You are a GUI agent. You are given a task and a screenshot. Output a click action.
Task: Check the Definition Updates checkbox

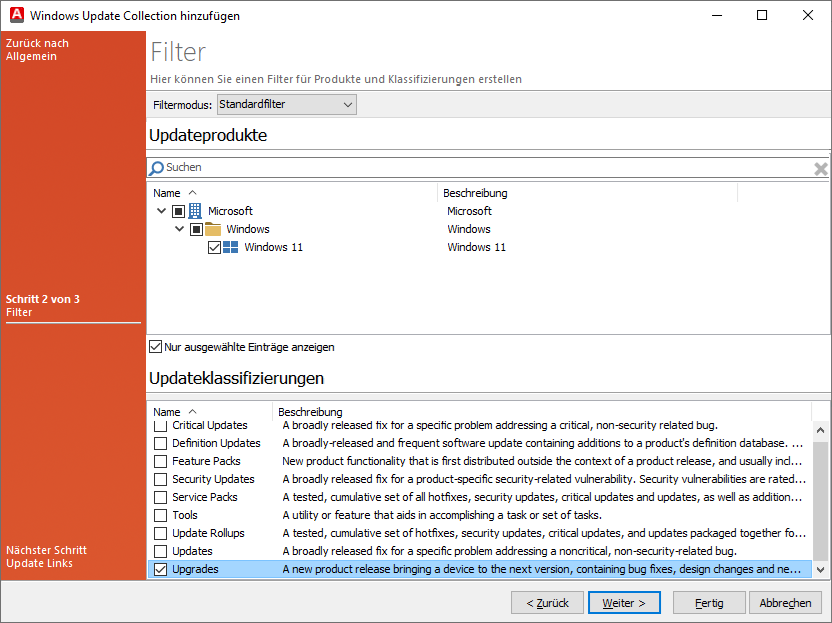[160, 443]
